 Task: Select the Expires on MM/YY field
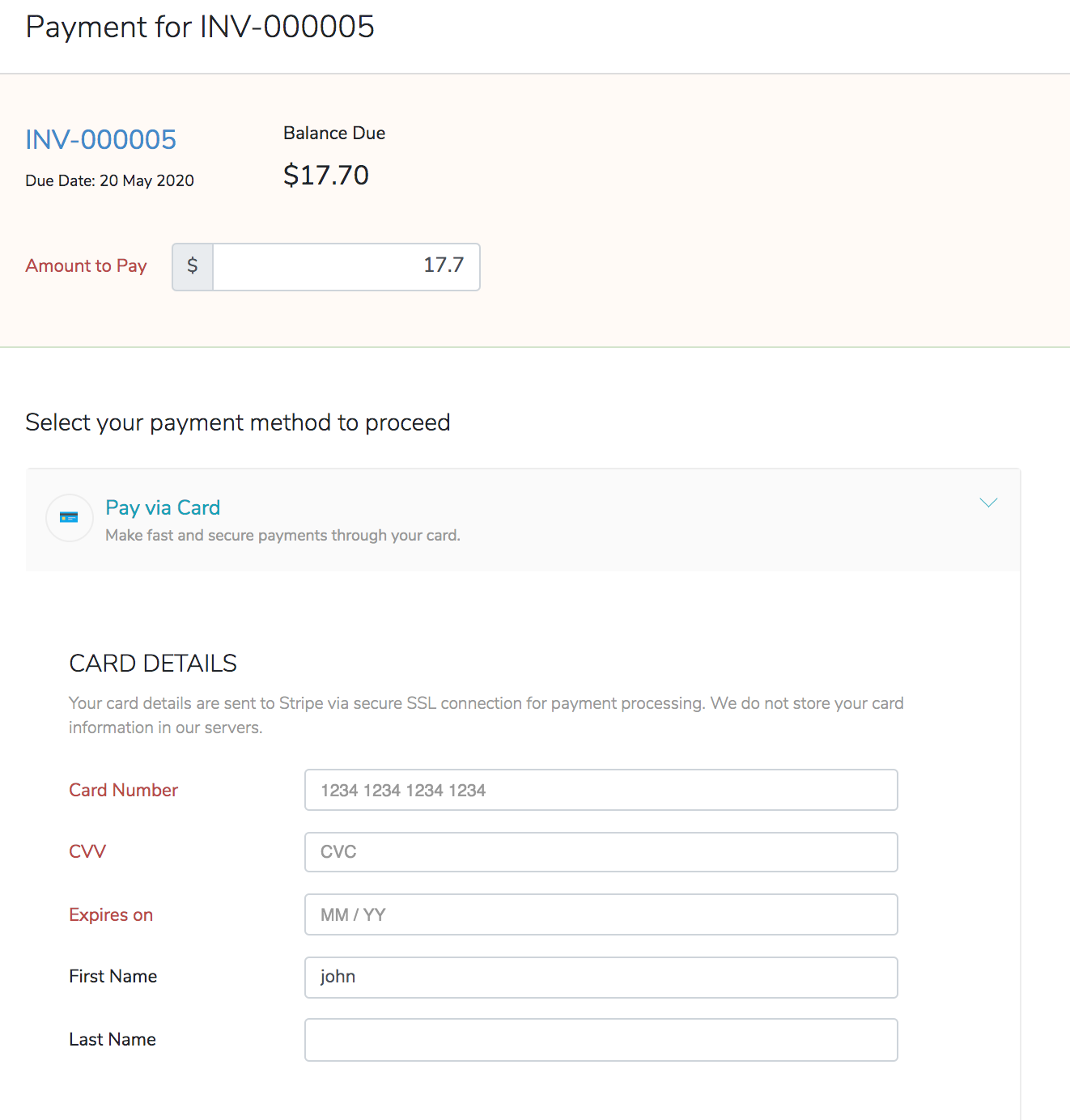[x=600, y=914]
